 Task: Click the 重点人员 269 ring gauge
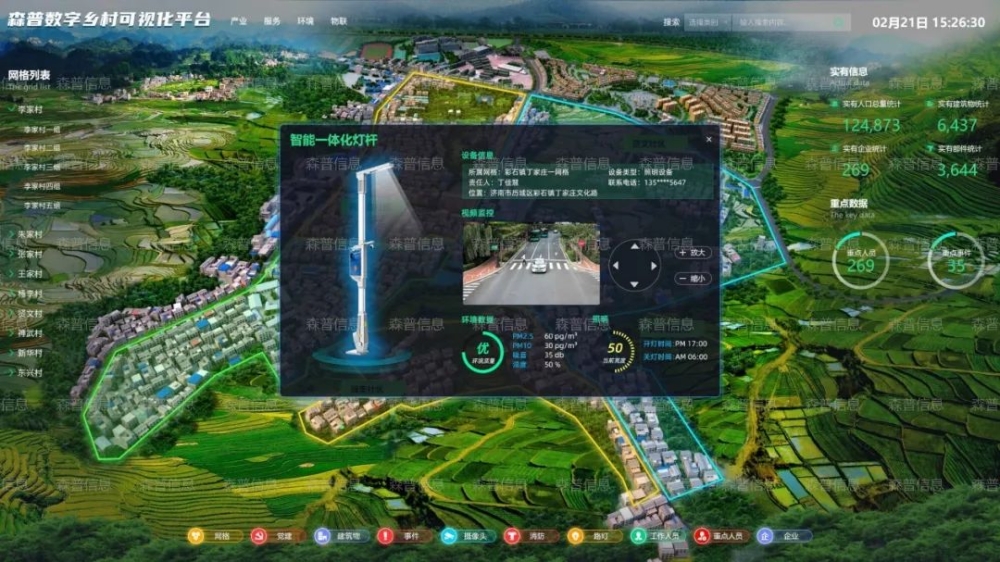860,262
